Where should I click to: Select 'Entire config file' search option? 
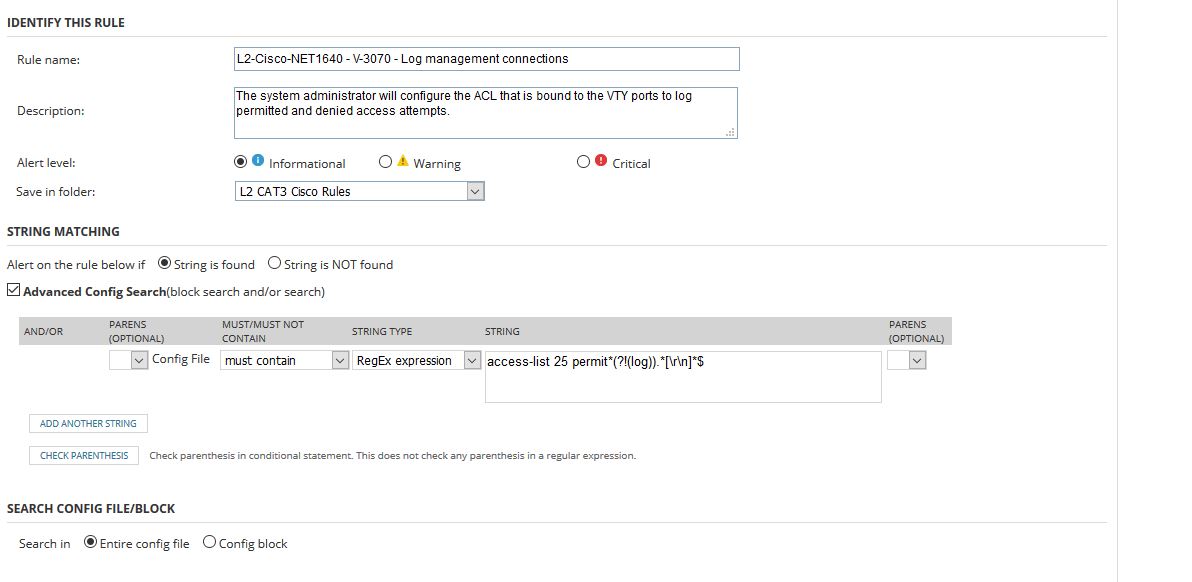(90, 542)
